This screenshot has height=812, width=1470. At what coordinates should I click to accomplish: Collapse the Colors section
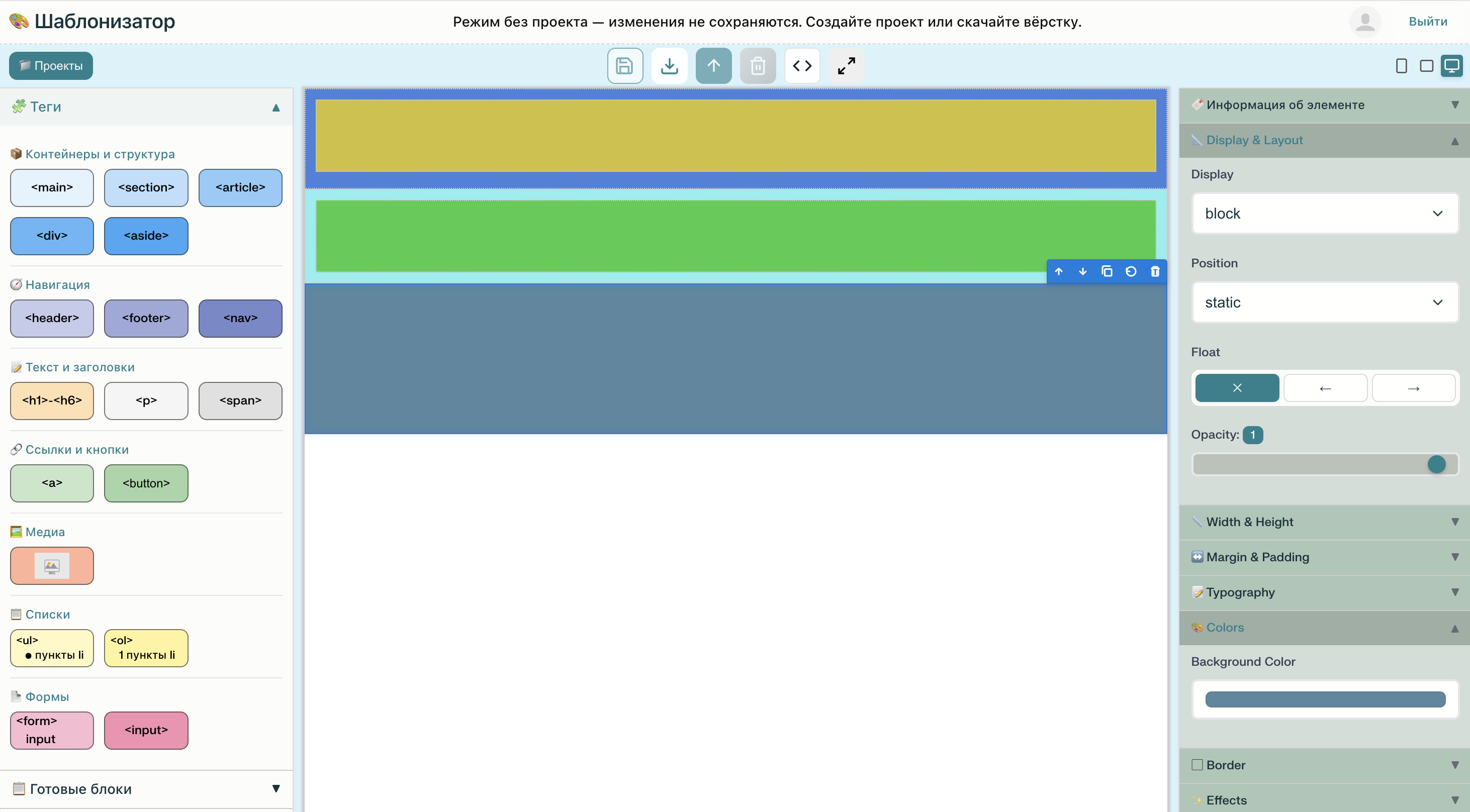pos(1325,627)
